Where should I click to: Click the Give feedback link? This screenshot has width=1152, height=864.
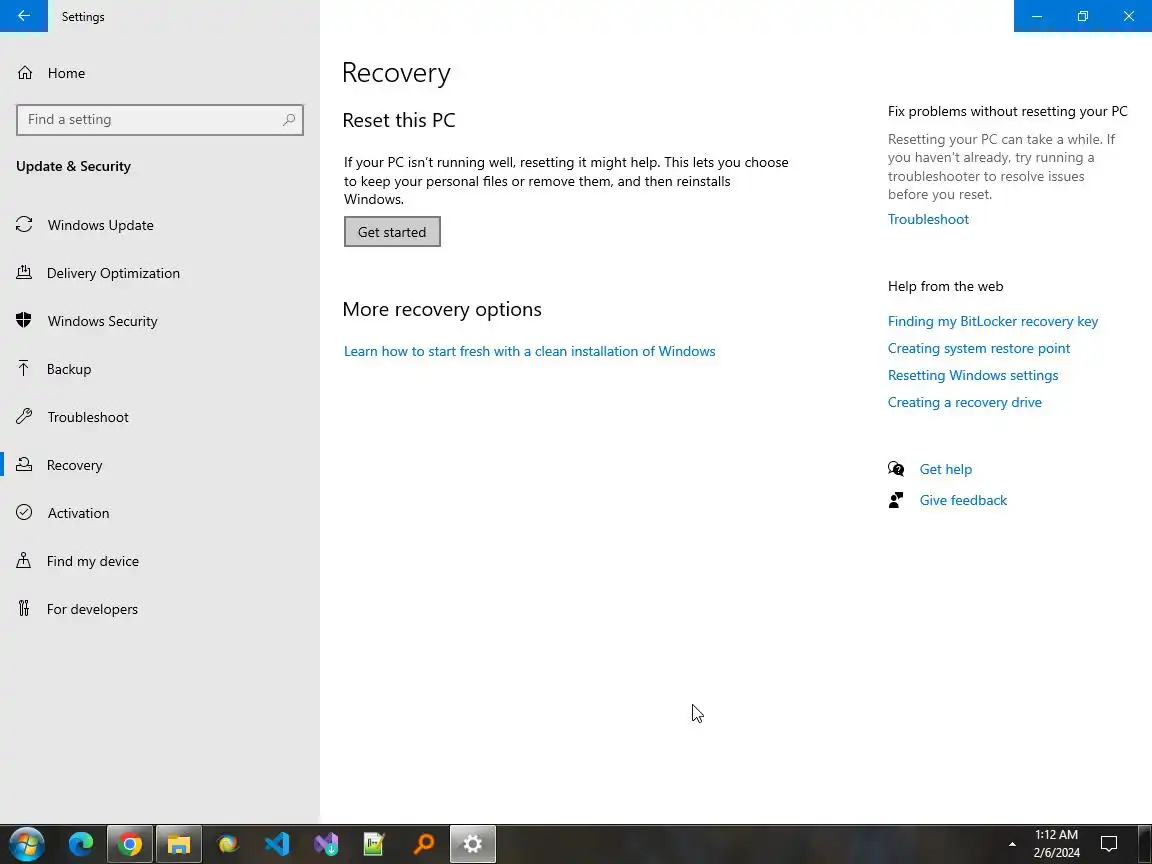[x=963, y=500]
